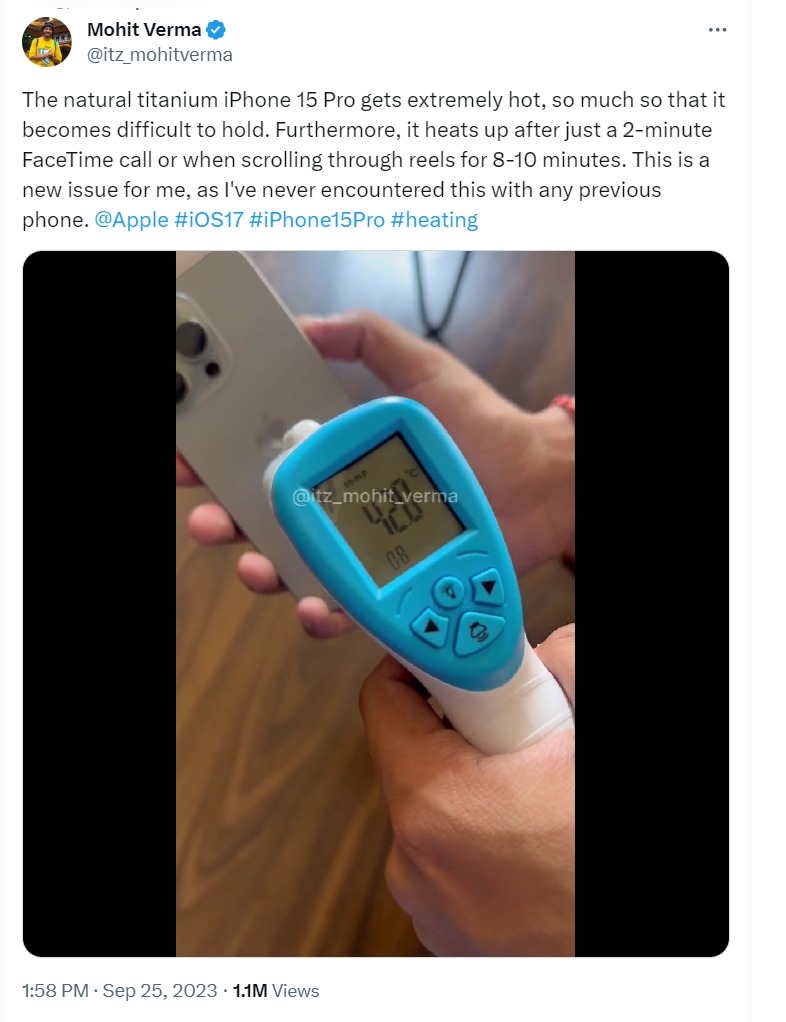
Task: Open the @Apple mention link
Action: pos(132,220)
